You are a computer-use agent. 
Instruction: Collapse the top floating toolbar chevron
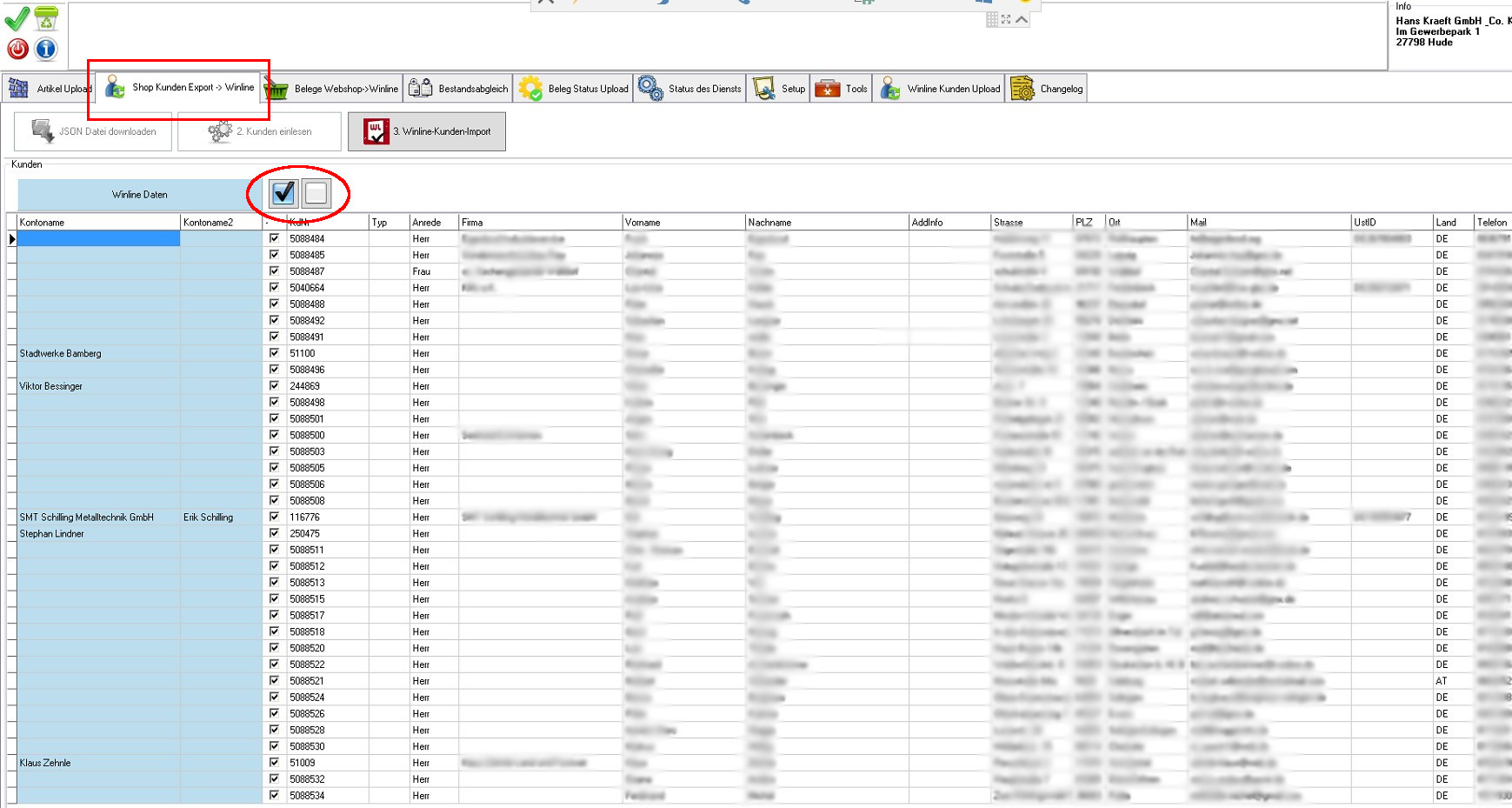coord(1022,19)
